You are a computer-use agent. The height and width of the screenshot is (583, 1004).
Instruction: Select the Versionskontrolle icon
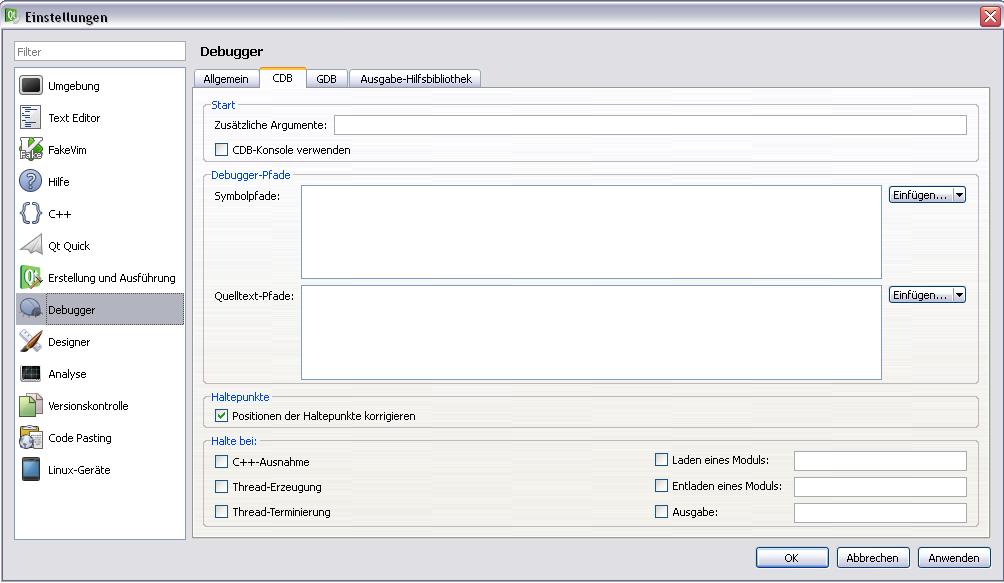coord(31,405)
